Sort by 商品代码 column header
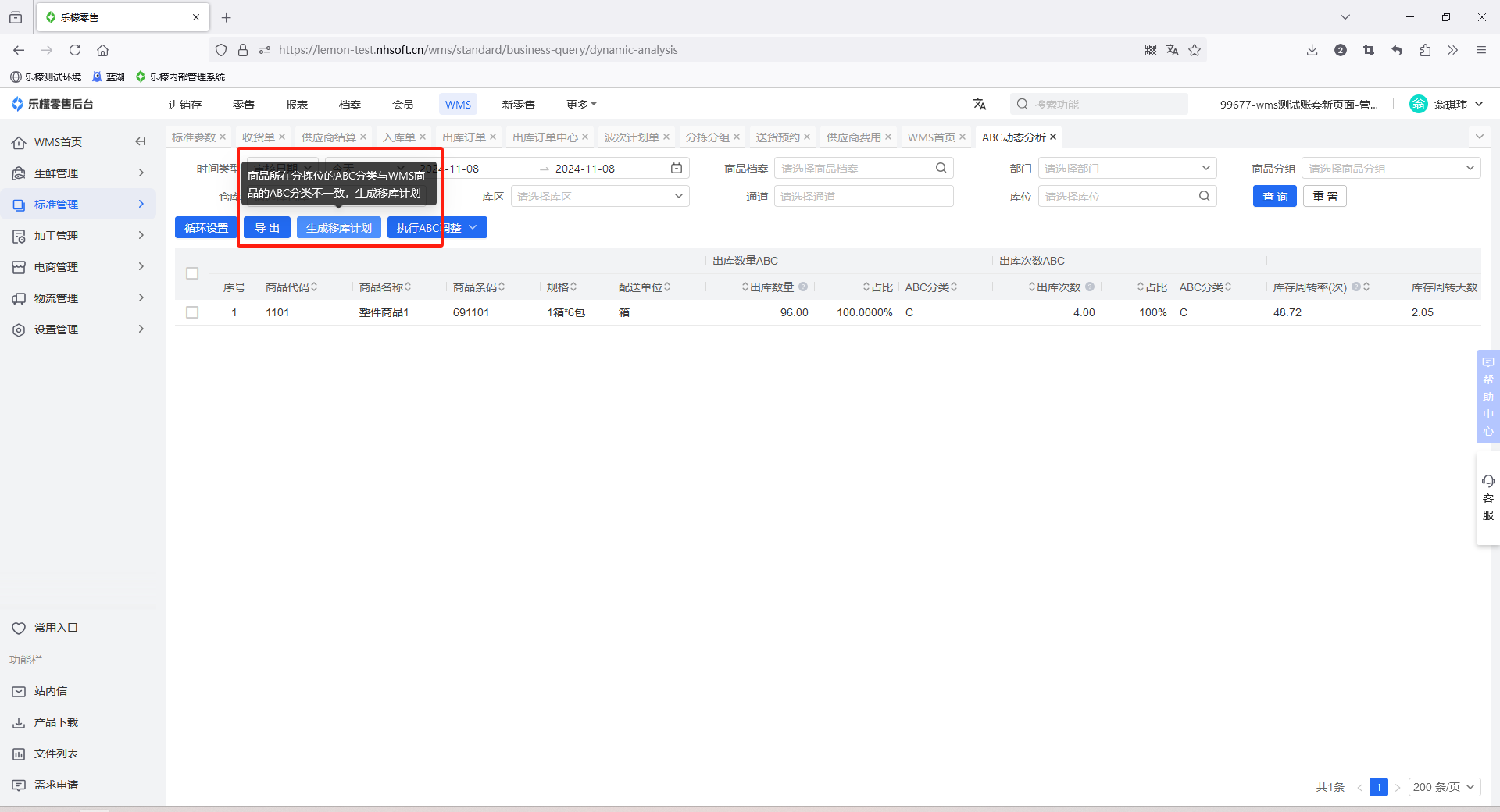The height and width of the screenshot is (812, 1500). tap(291, 287)
